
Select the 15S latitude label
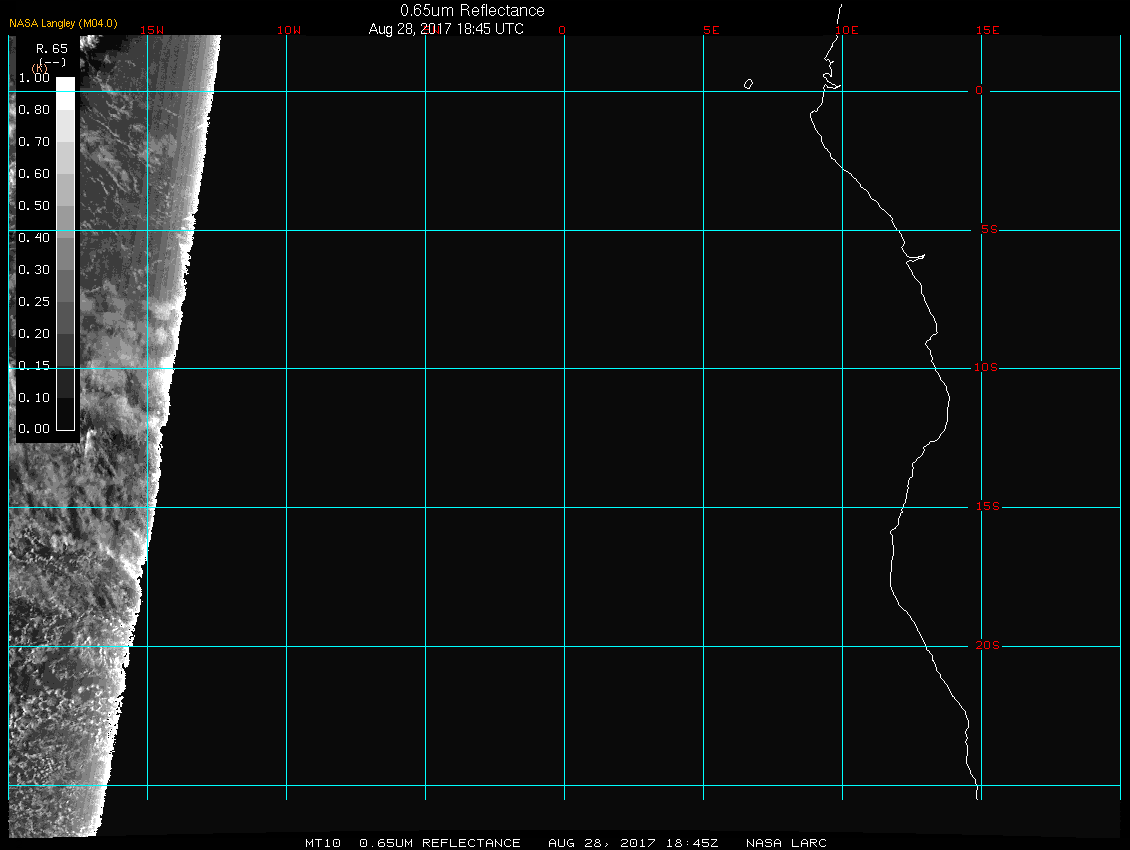click(986, 507)
